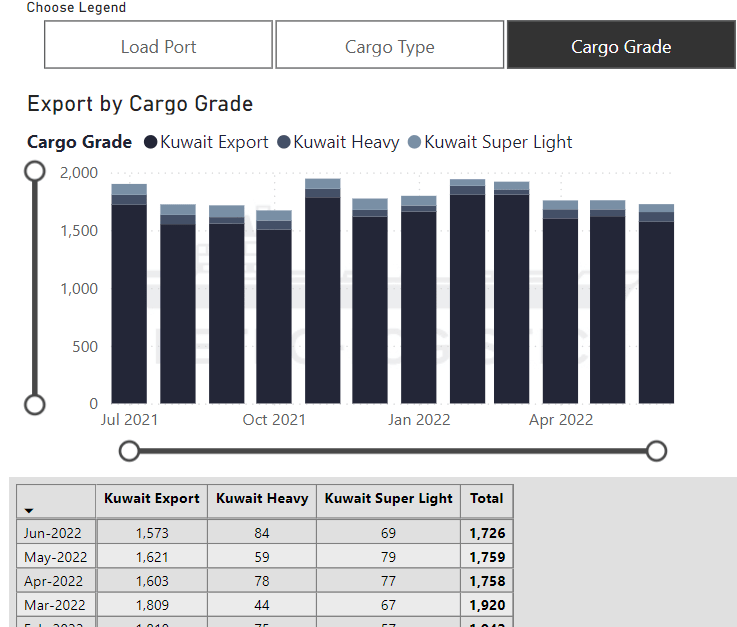This screenshot has width=737, height=627.
Task: Click the Total column header
Action: (486, 498)
